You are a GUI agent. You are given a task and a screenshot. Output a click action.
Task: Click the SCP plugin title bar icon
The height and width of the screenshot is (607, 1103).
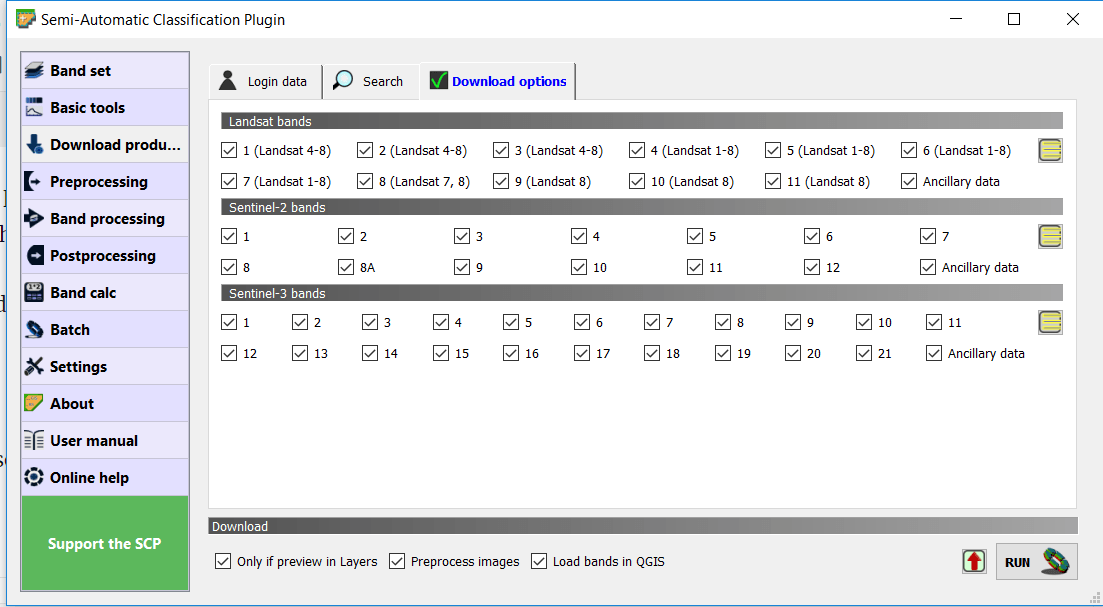coord(25,19)
